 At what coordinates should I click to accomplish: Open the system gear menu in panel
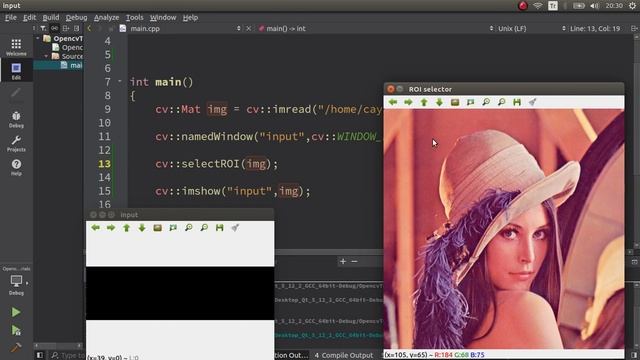click(x=632, y=6)
